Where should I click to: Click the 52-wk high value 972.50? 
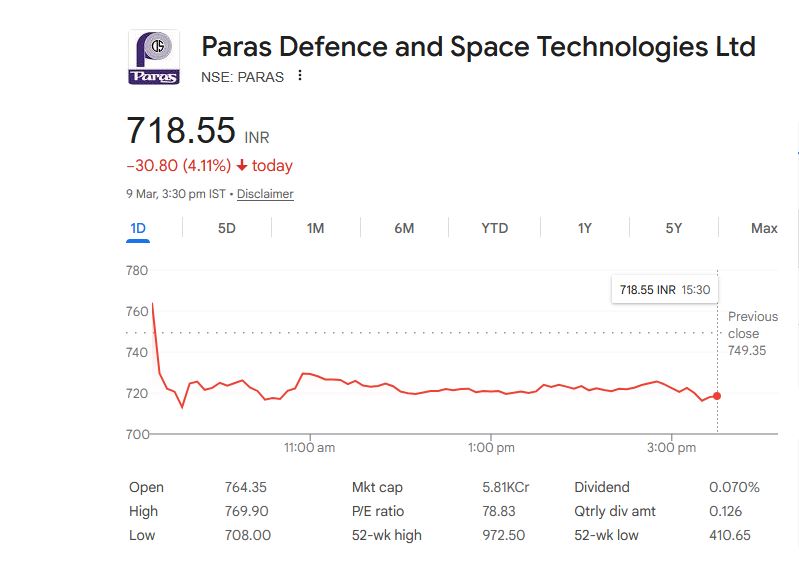coord(503,535)
